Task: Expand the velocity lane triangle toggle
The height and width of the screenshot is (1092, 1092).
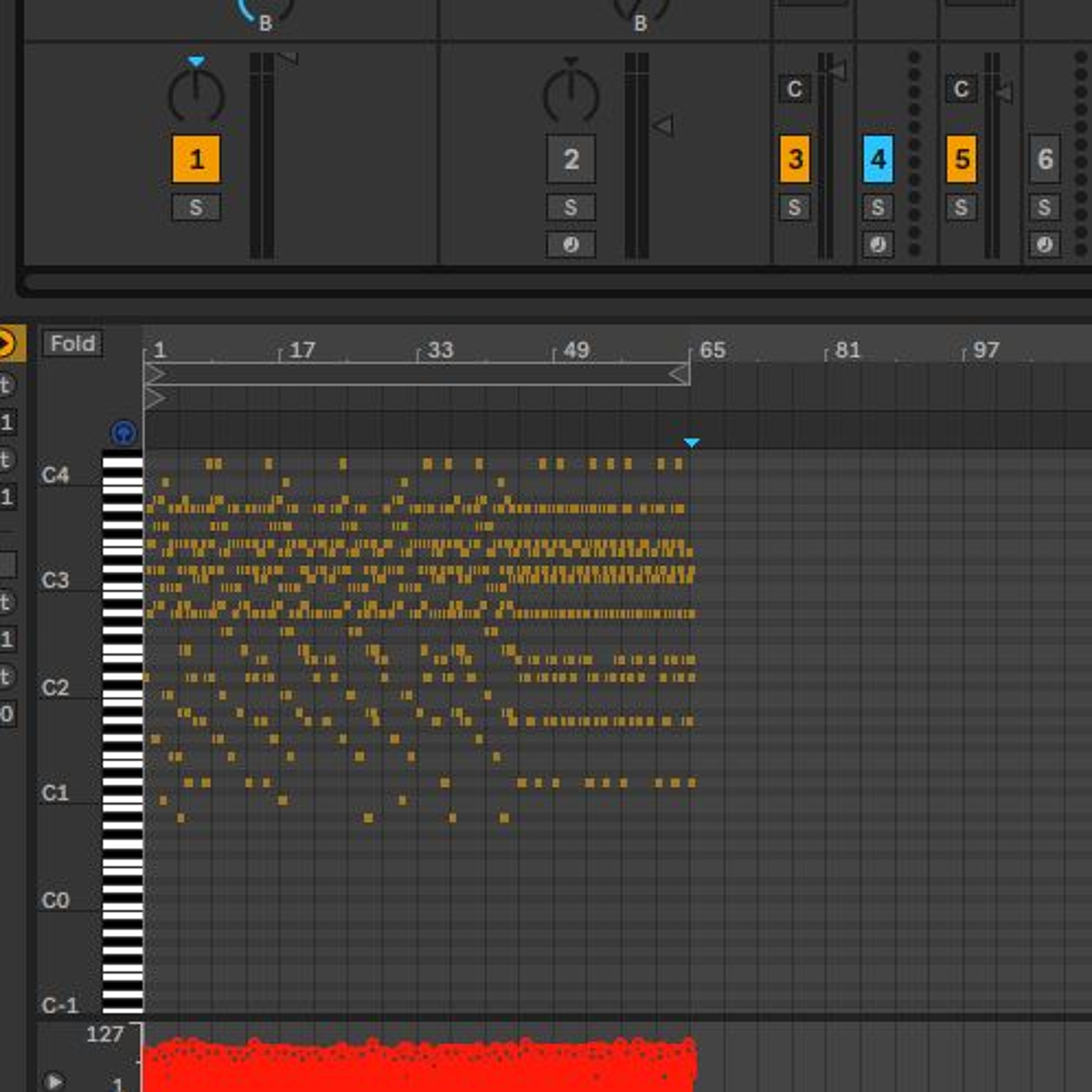Action: click(x=54, y=1081)
